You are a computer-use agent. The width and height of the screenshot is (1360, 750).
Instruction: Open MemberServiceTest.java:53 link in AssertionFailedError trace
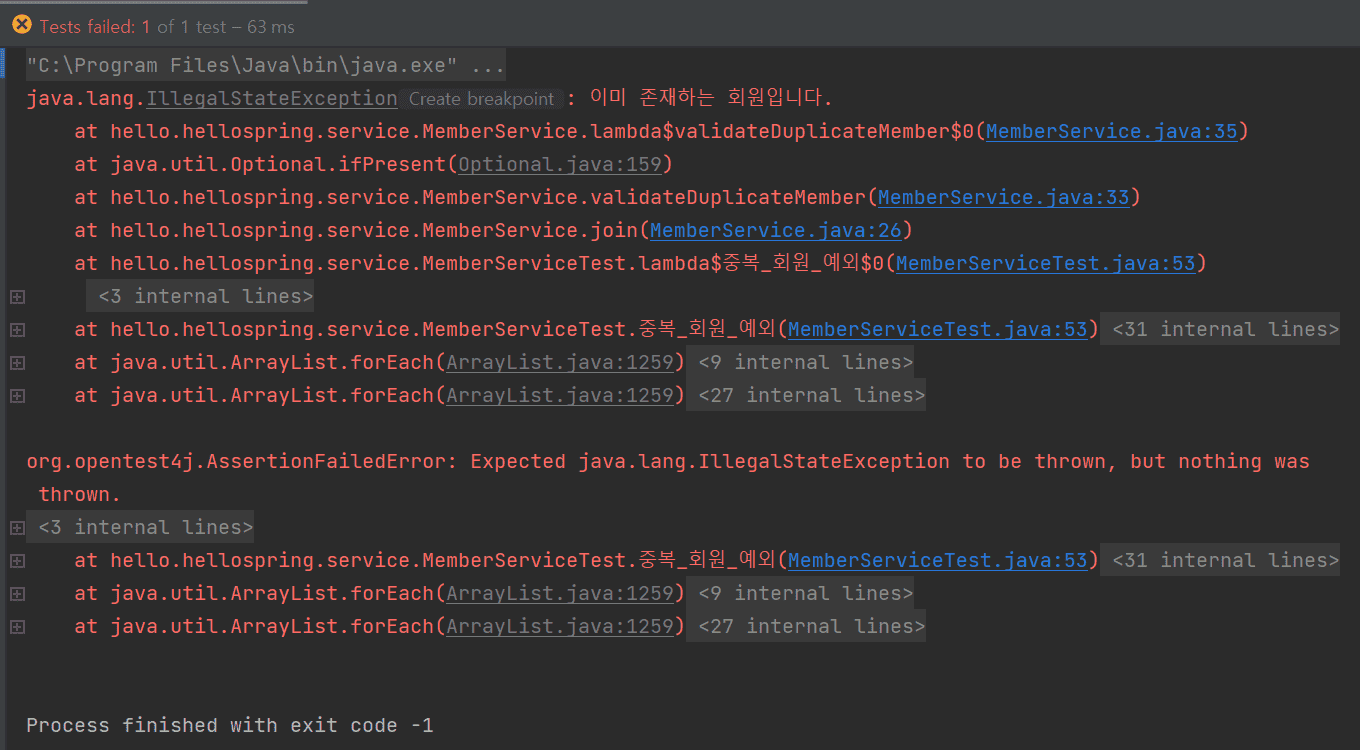click(x=937, y=561)
